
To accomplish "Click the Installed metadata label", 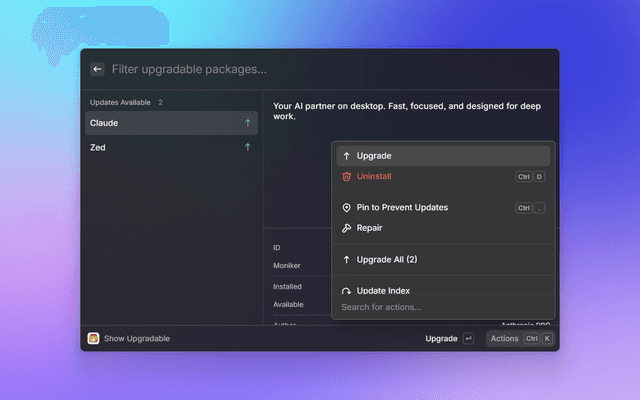I will [287, 287].
